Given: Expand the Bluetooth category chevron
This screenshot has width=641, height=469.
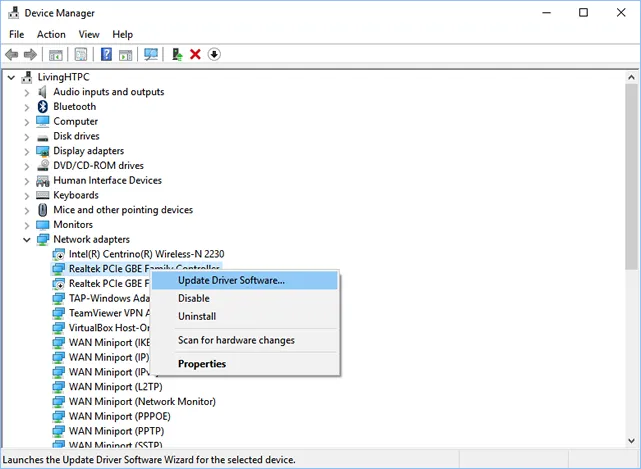Looking at the screenshot, I should click(27, 108).
